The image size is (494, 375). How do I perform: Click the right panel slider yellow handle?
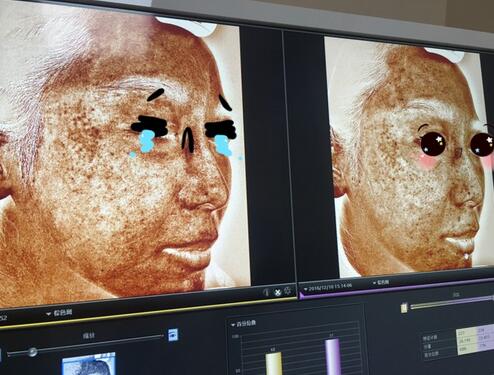click(x=404, y=307)
